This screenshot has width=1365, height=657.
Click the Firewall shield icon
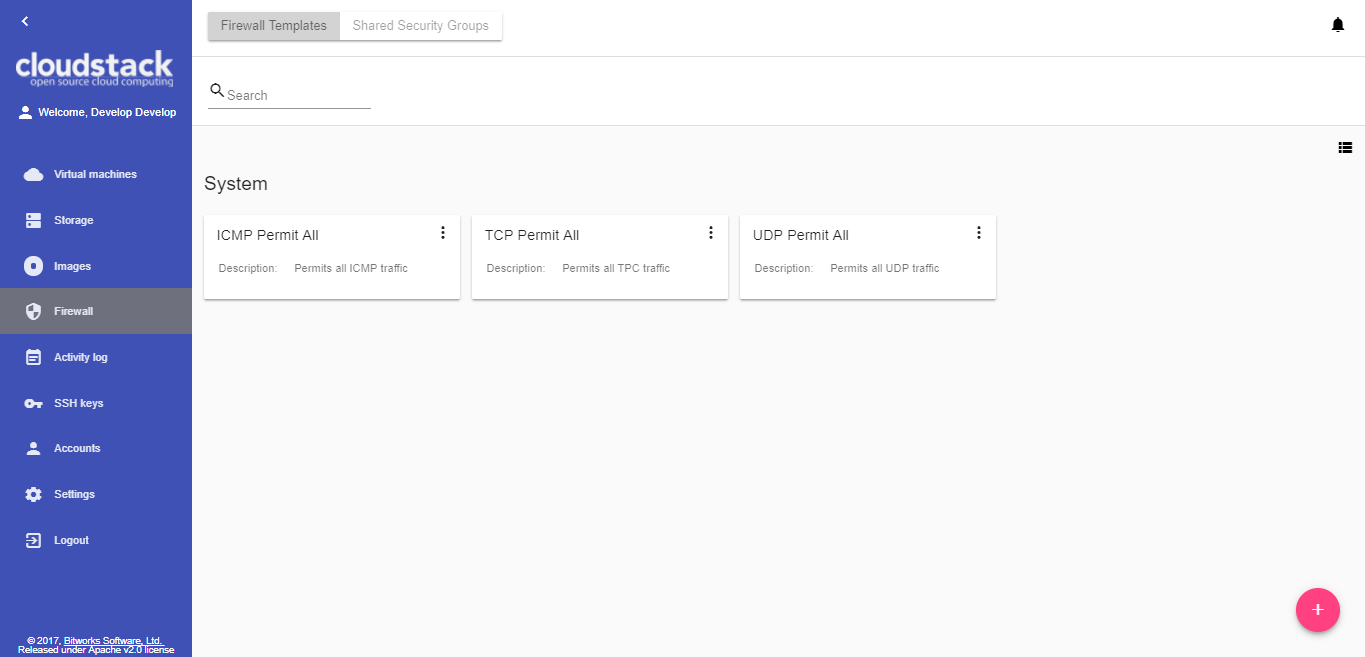(x=34, y=311)
